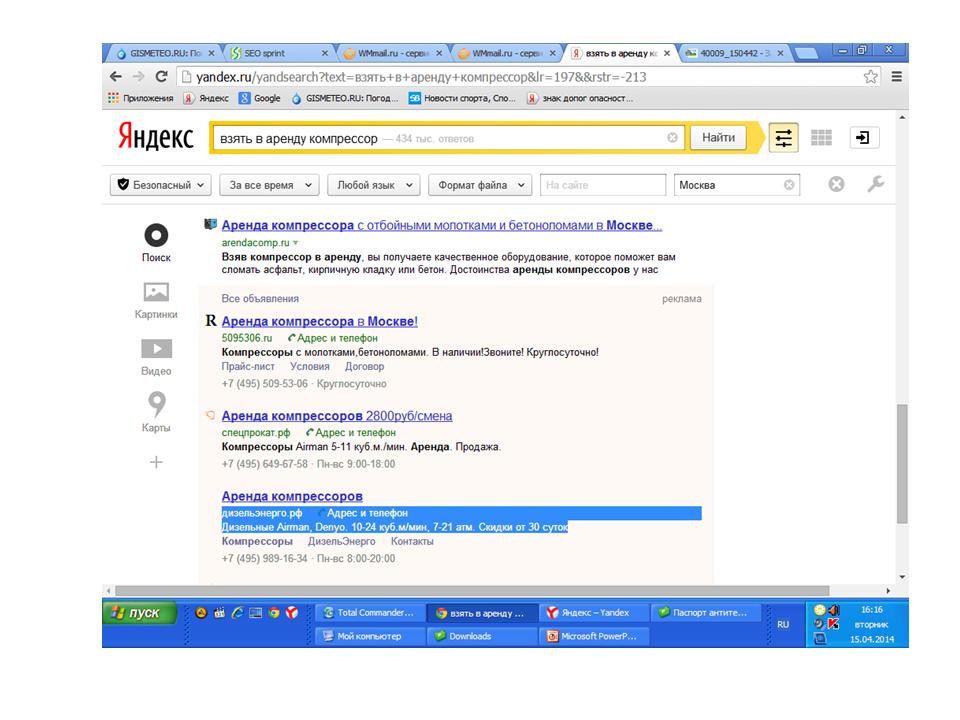The image size is (960, 720).
Task: Open the Приложения apps shortcut
Action: [x=141, y=98]
